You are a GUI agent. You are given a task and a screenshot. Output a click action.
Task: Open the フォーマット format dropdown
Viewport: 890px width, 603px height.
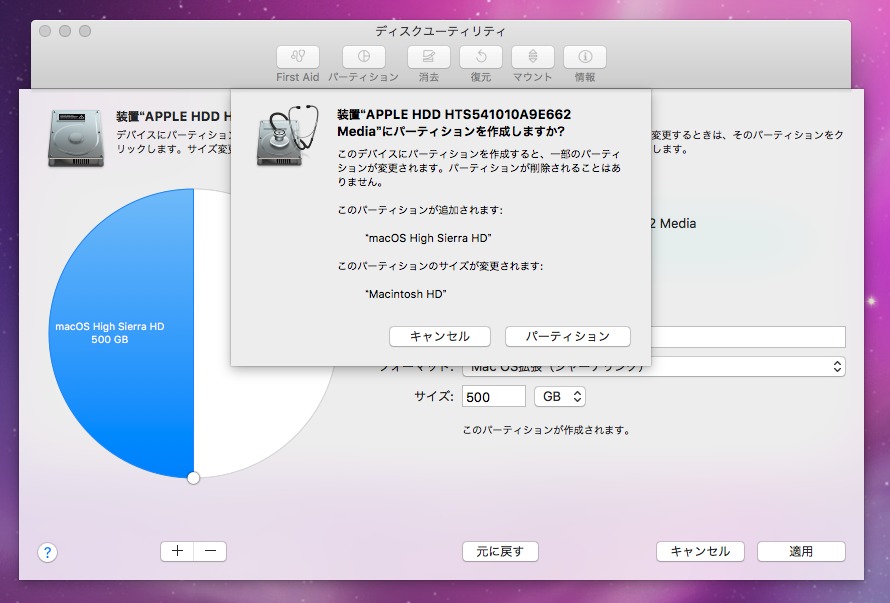coord(654,367)
